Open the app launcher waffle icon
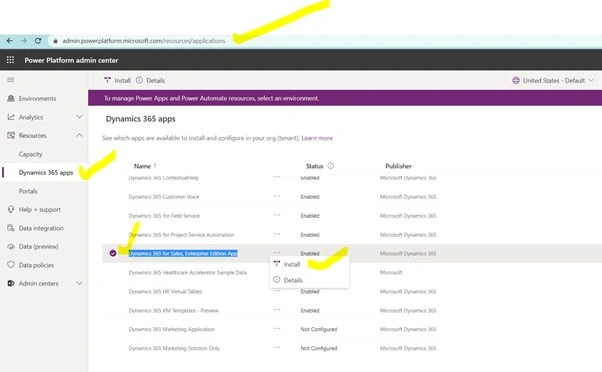The height and width of the screenshot is (372, 602). pos(10,60)
